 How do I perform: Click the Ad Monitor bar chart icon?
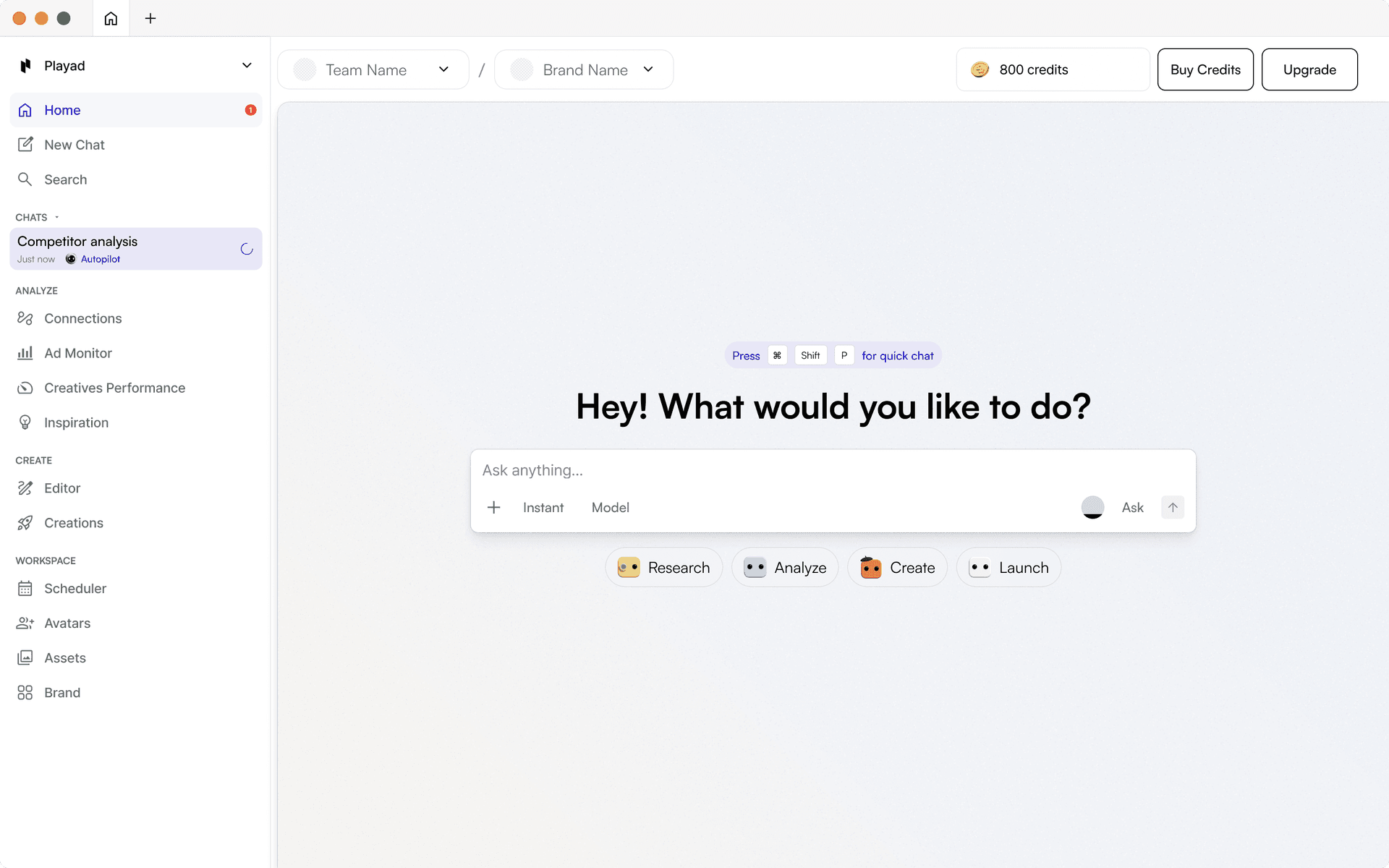pos(25,353)
